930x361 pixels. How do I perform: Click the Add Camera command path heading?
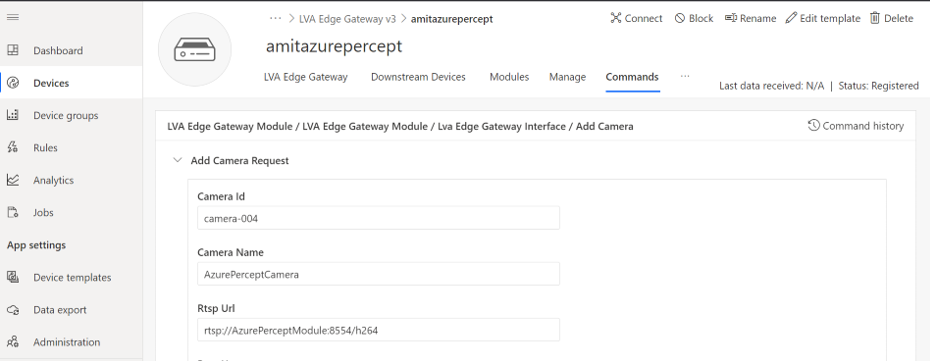point(400,126)
